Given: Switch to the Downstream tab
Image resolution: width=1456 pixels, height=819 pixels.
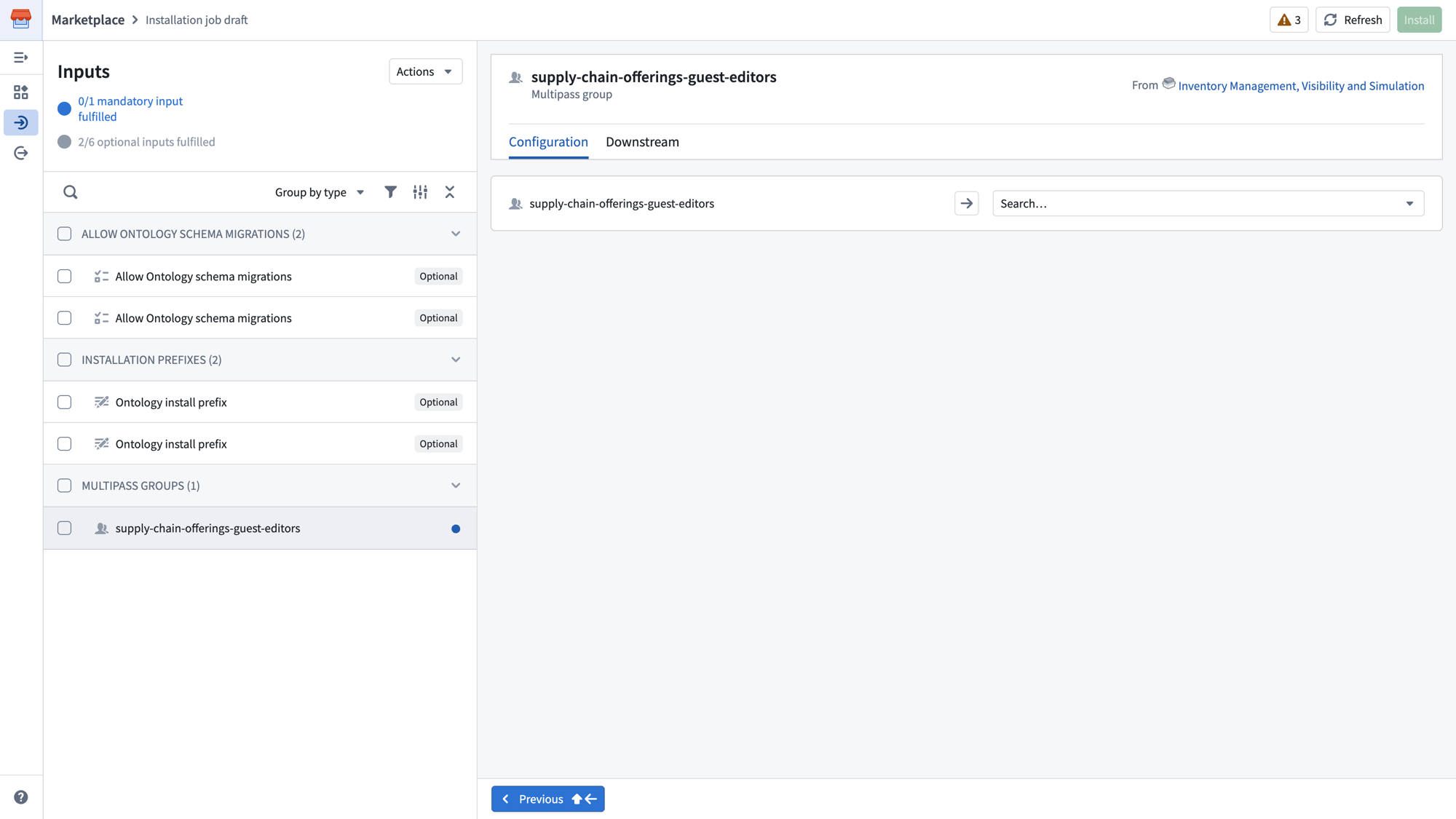Looking at the screenshot, I should click(x=642, y=142).
